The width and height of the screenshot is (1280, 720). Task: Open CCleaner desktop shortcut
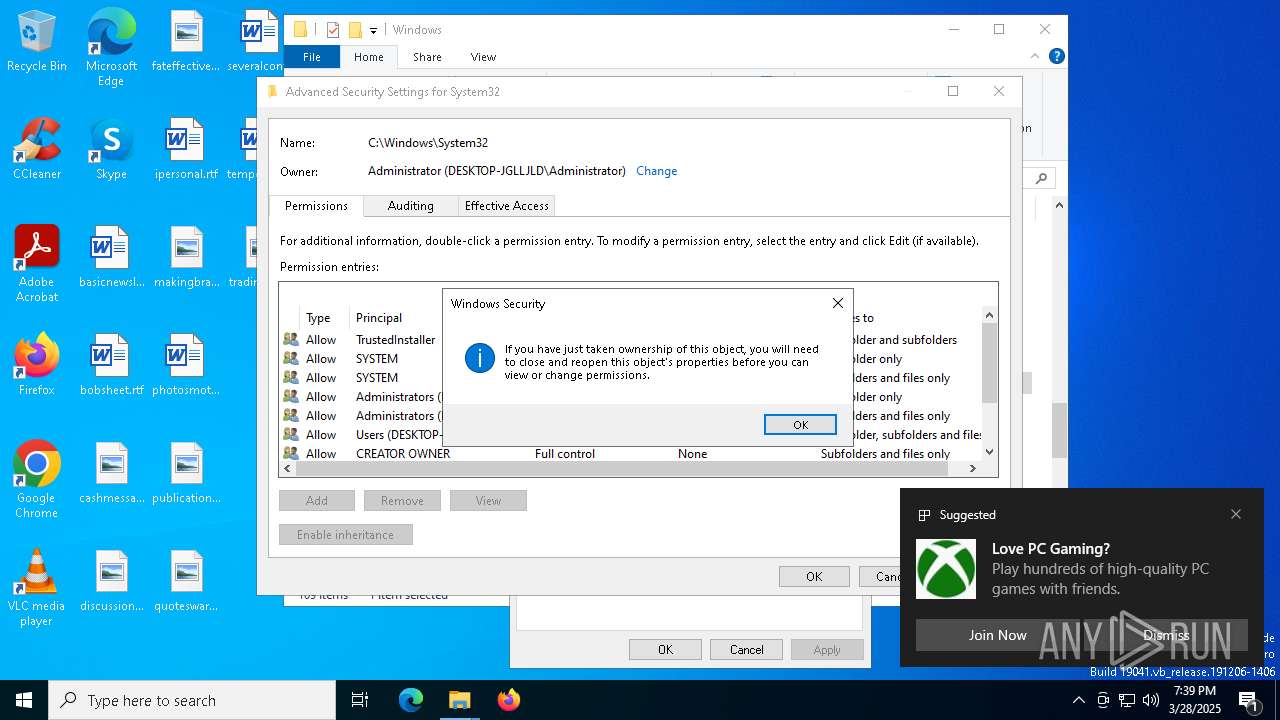pyautogui.click(x=37, y=148)
